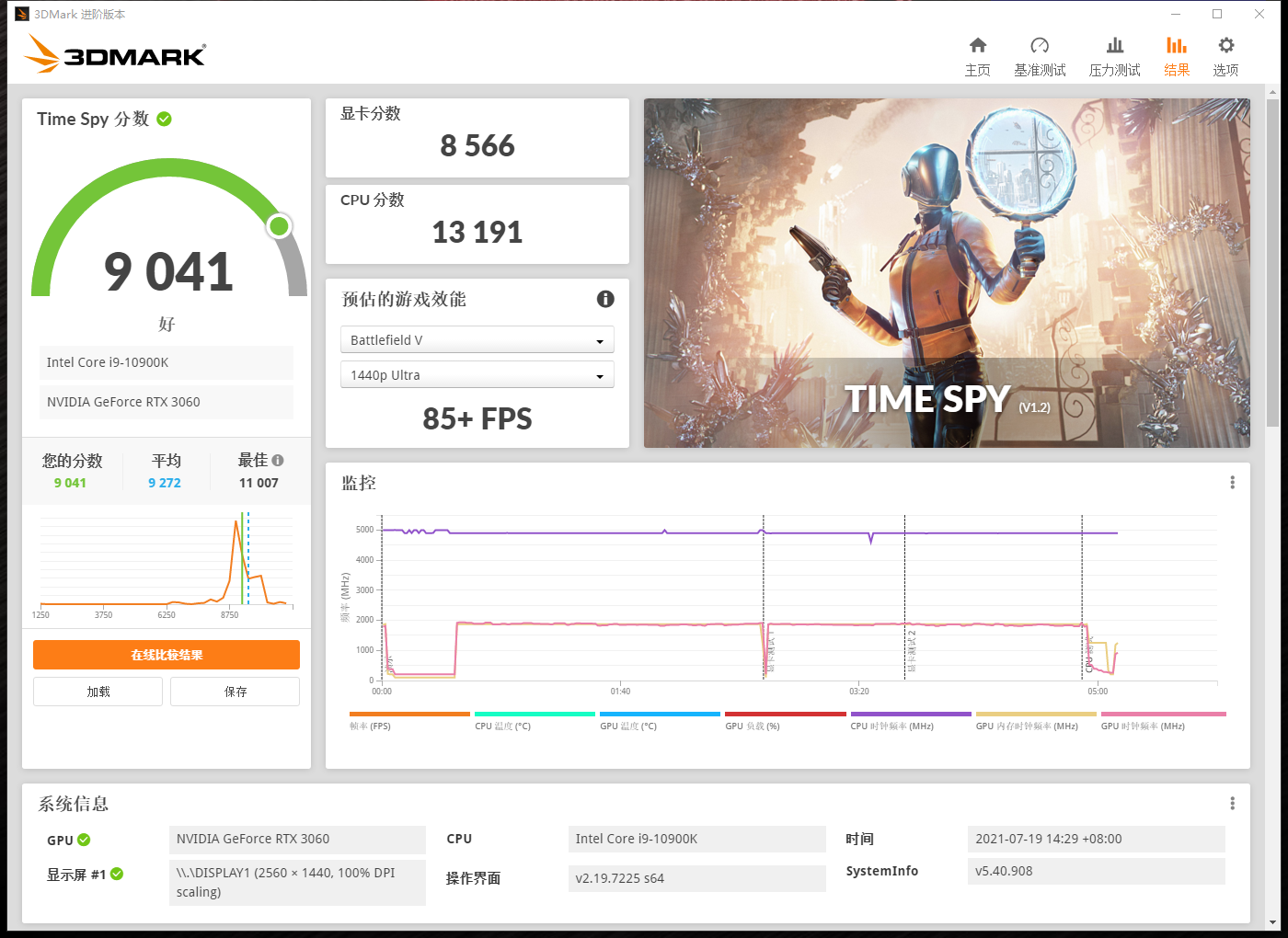1288x938 pixels.
Task: Open the 结果 results chart icon
Action: [x=1177, y=45]
